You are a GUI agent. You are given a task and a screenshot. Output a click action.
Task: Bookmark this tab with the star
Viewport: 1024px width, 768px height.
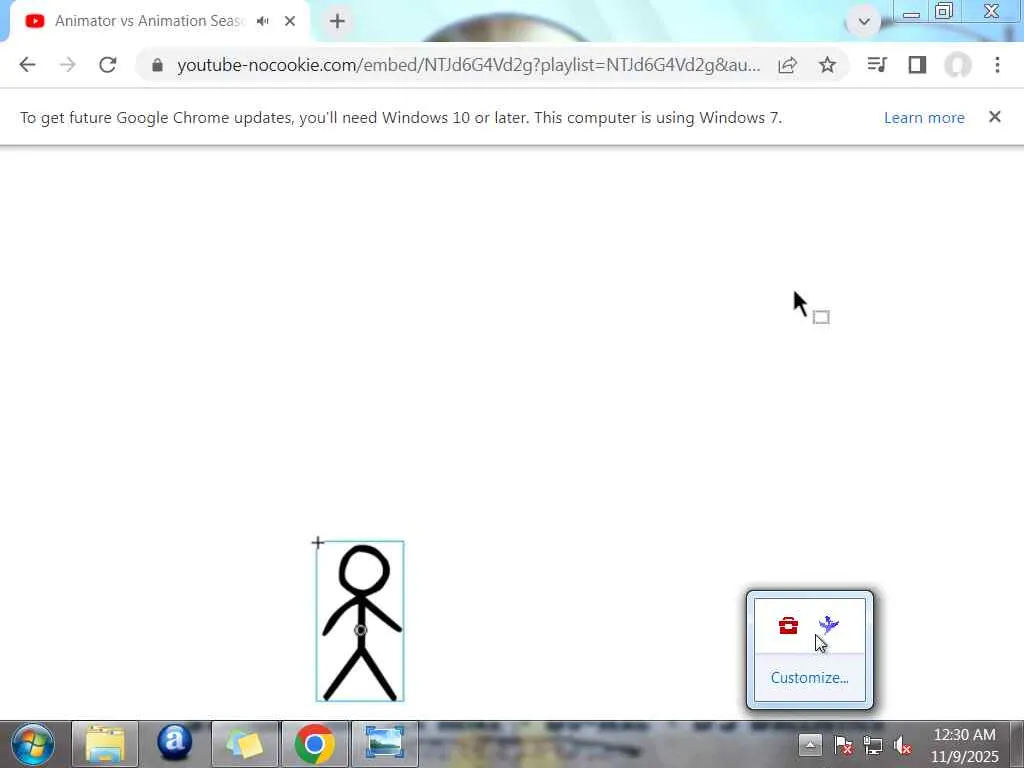(x=827, y=65)
